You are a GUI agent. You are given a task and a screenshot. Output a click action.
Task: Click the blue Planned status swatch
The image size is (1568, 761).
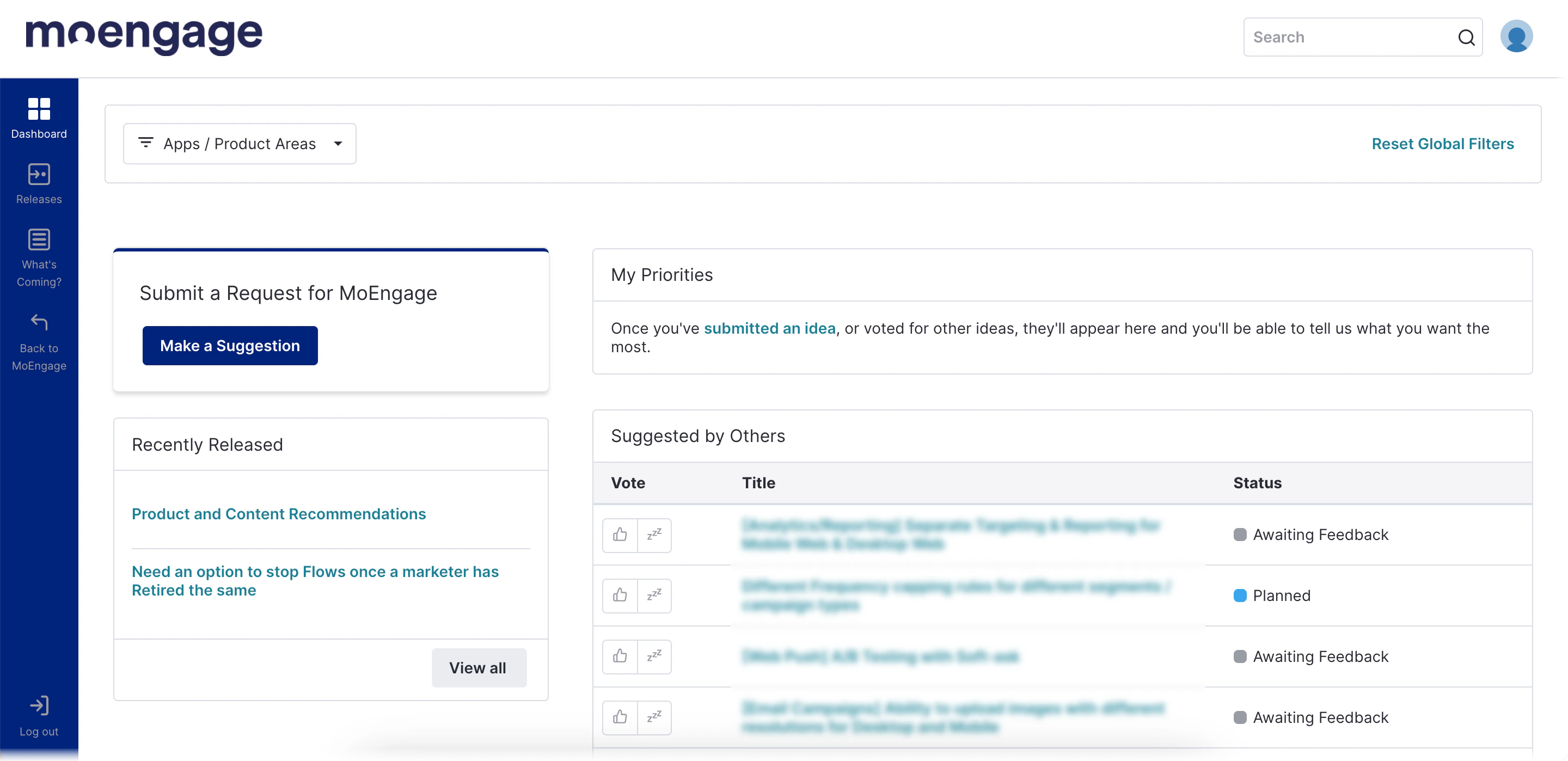1240,596
